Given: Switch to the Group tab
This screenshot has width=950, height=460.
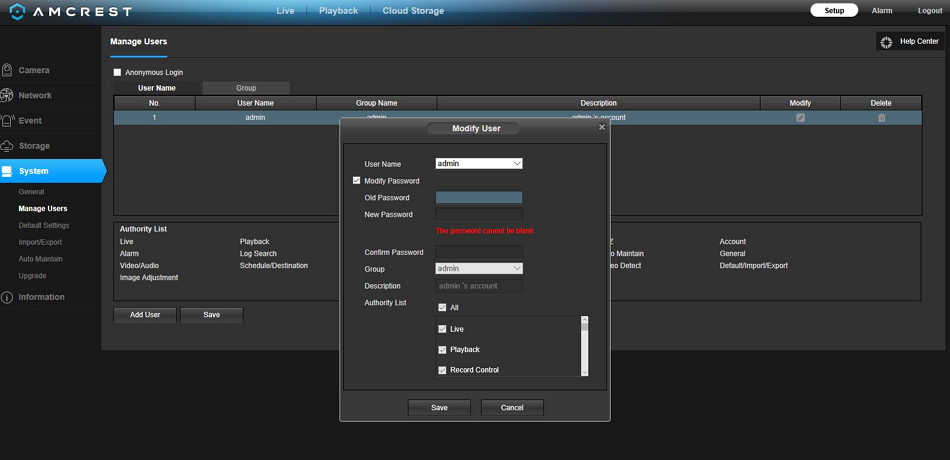Looking at the screenshot, I should (246, 88).
